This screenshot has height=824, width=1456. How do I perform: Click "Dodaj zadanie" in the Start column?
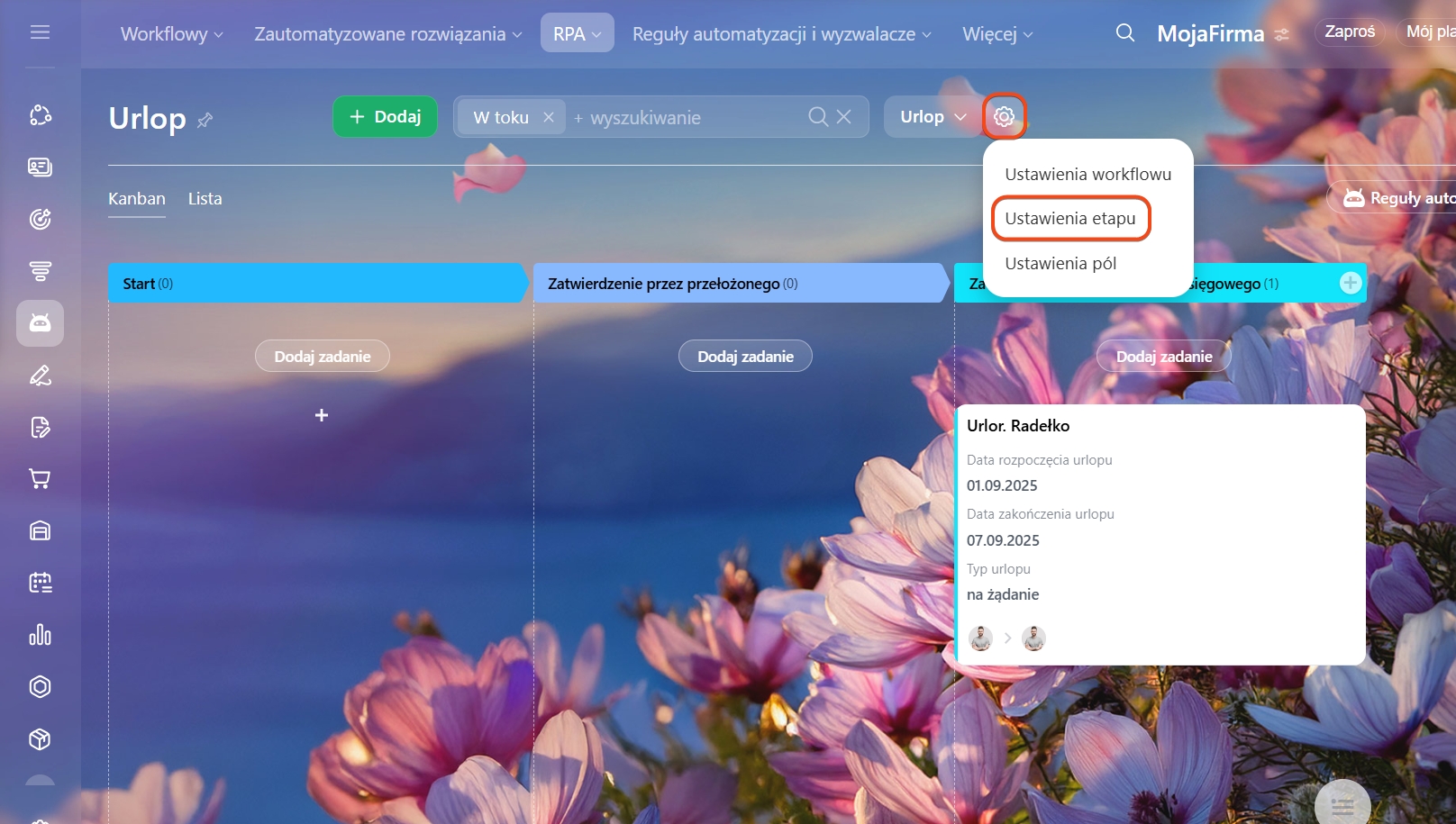tap(322, 357)
